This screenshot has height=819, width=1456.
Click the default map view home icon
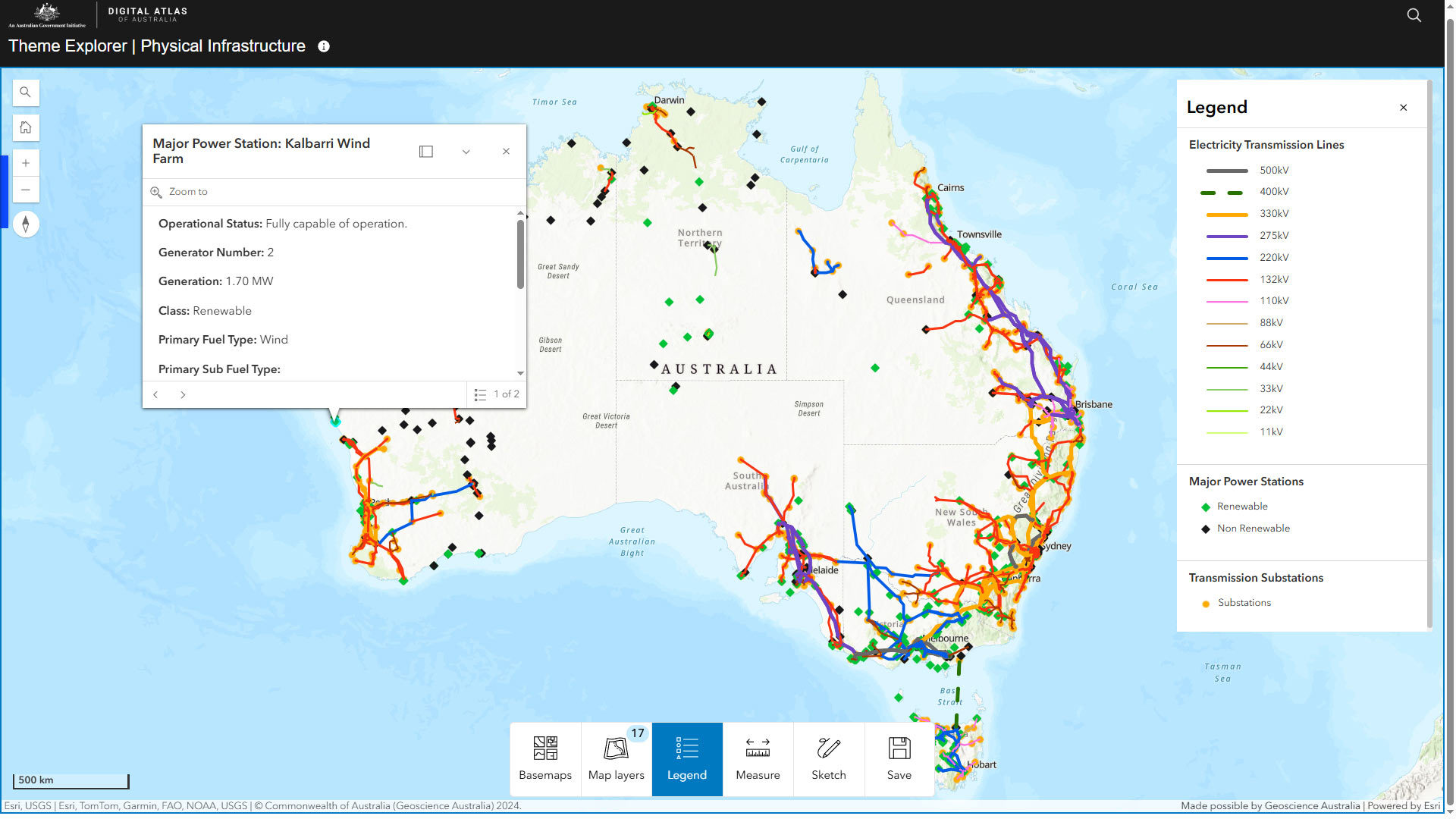pyautogui.click(x=26, y=127)
